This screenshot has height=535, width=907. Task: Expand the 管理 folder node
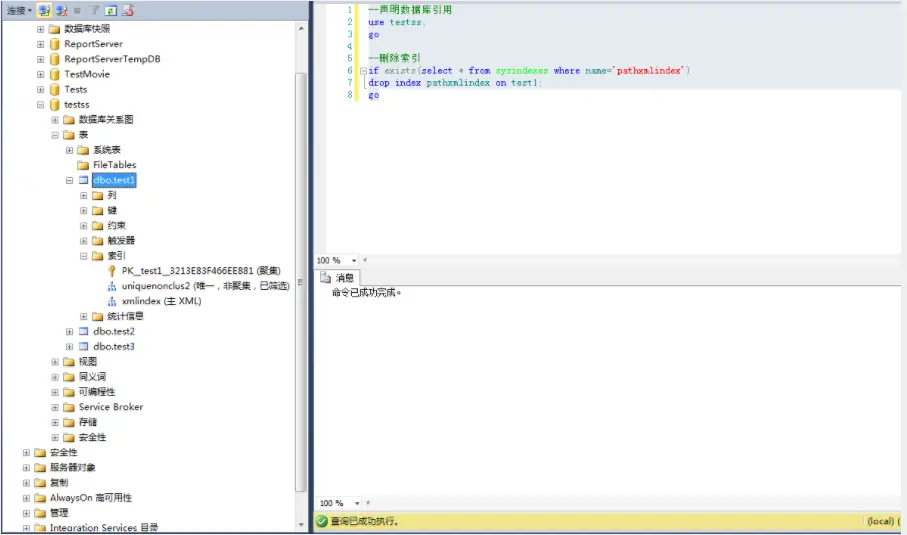point(26,513)
